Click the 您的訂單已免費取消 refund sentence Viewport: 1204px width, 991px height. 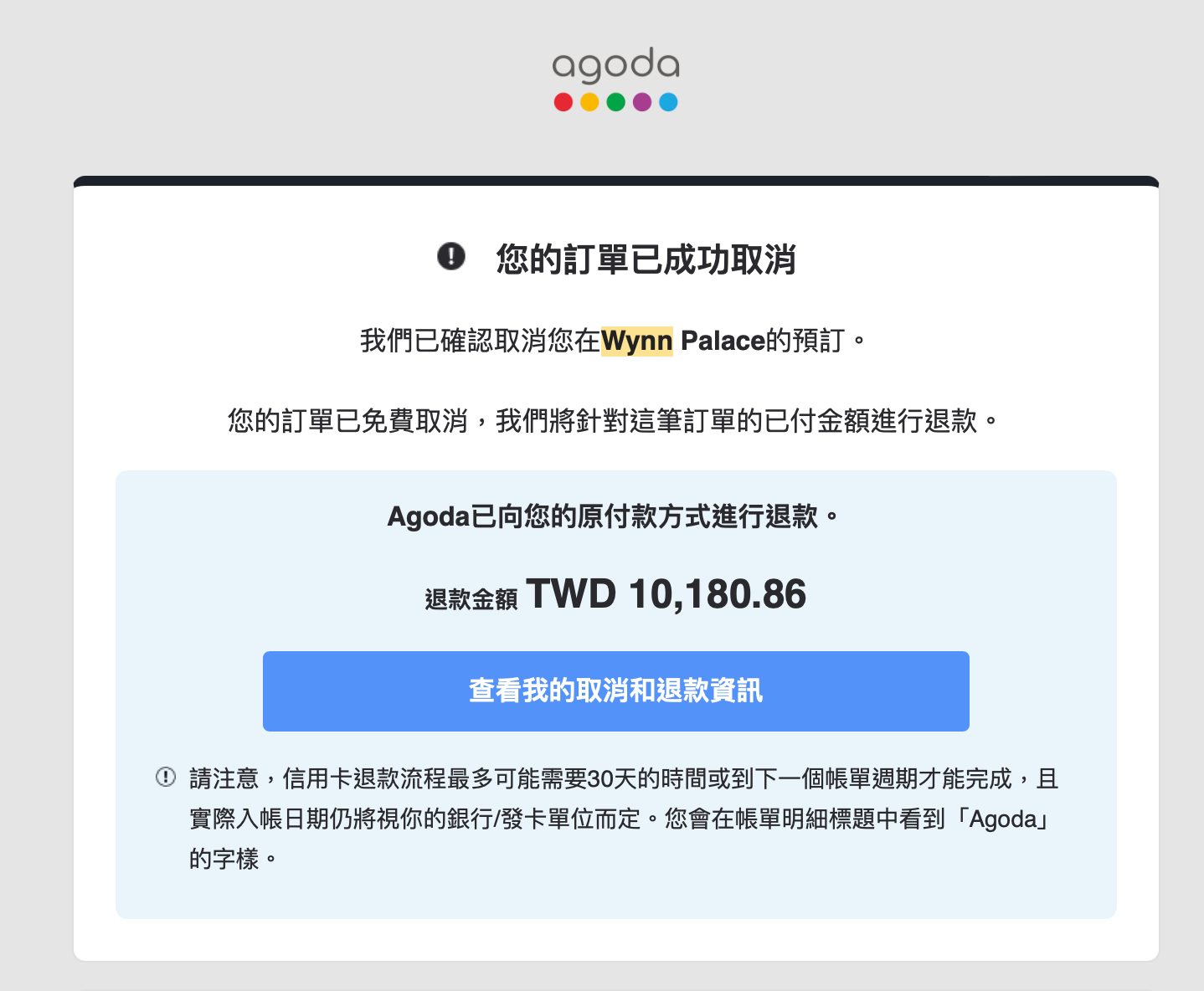[613, 420]
